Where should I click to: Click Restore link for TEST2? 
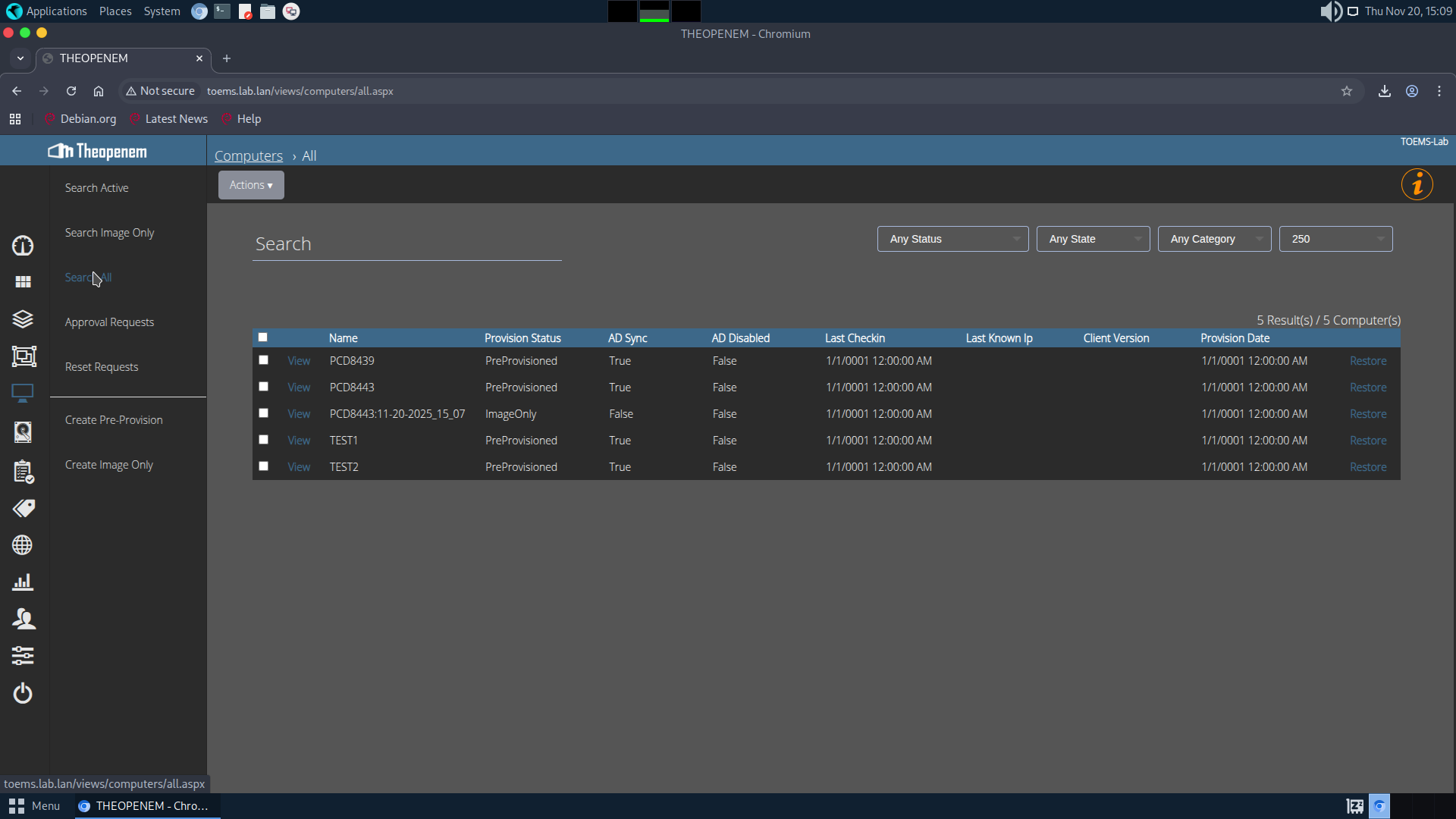tap(1367, 467)
